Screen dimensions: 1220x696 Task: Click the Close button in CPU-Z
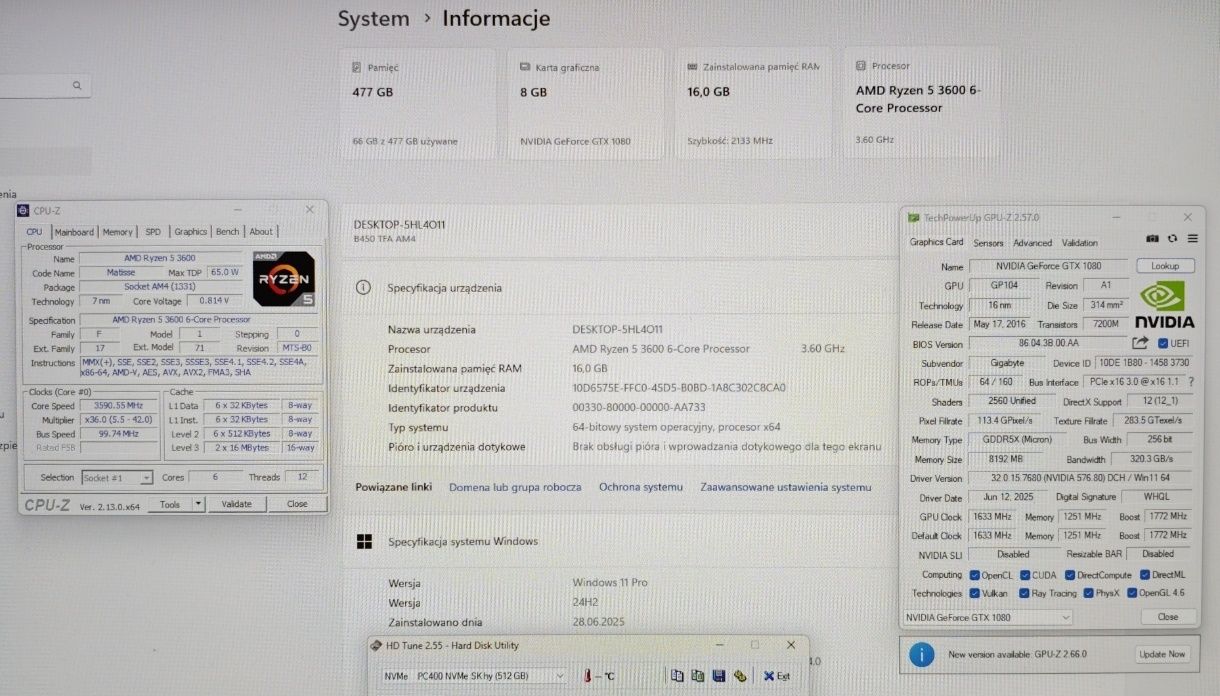297,504
